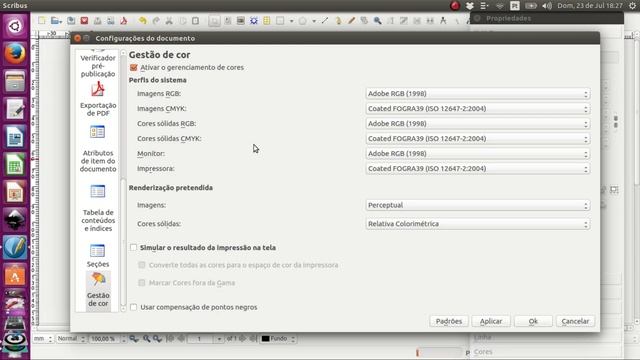Click the black Fundo layer color swatch
640x360 pixels.
point(265,338)
